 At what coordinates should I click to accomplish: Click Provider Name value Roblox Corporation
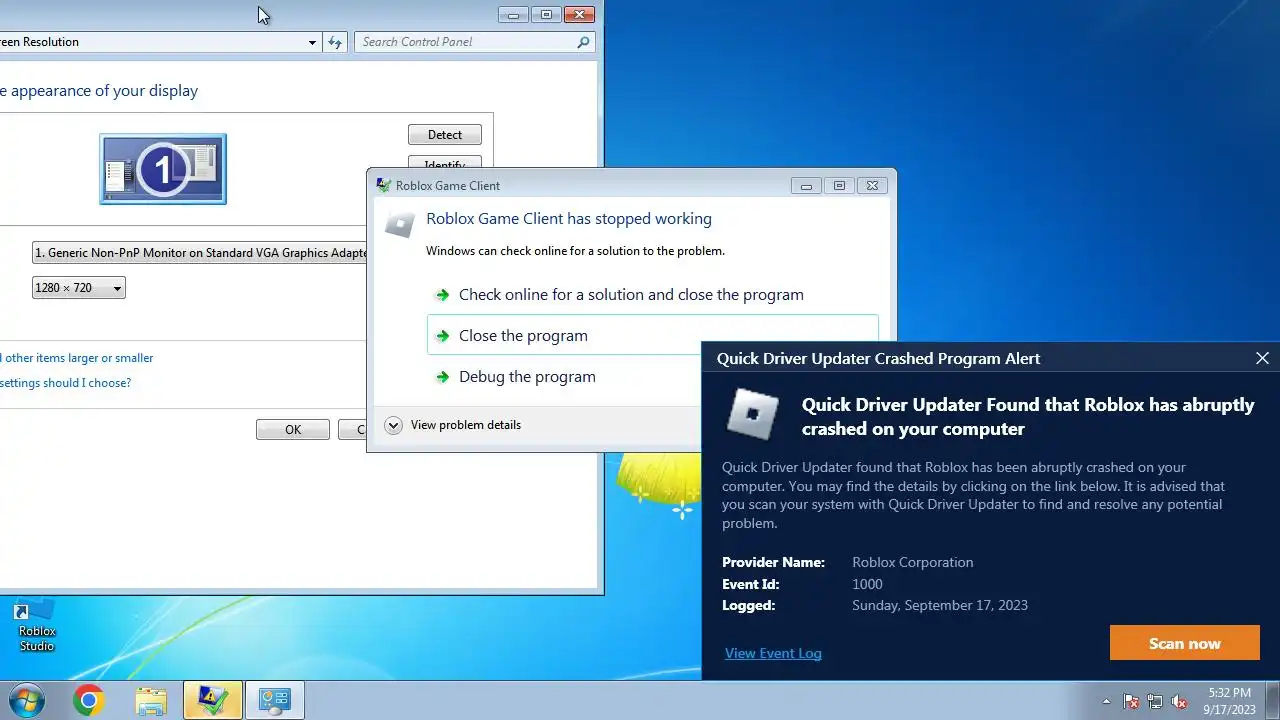(912, 562)
